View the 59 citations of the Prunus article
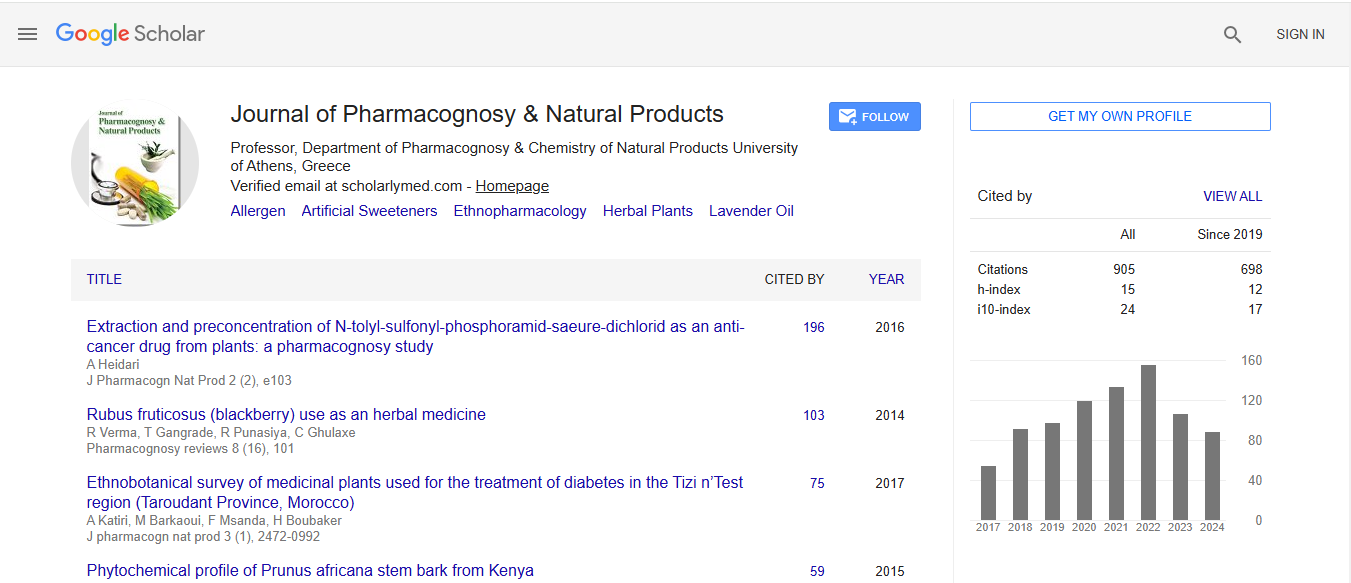The height and width of the screenshot is (583, 1351). 817,571
